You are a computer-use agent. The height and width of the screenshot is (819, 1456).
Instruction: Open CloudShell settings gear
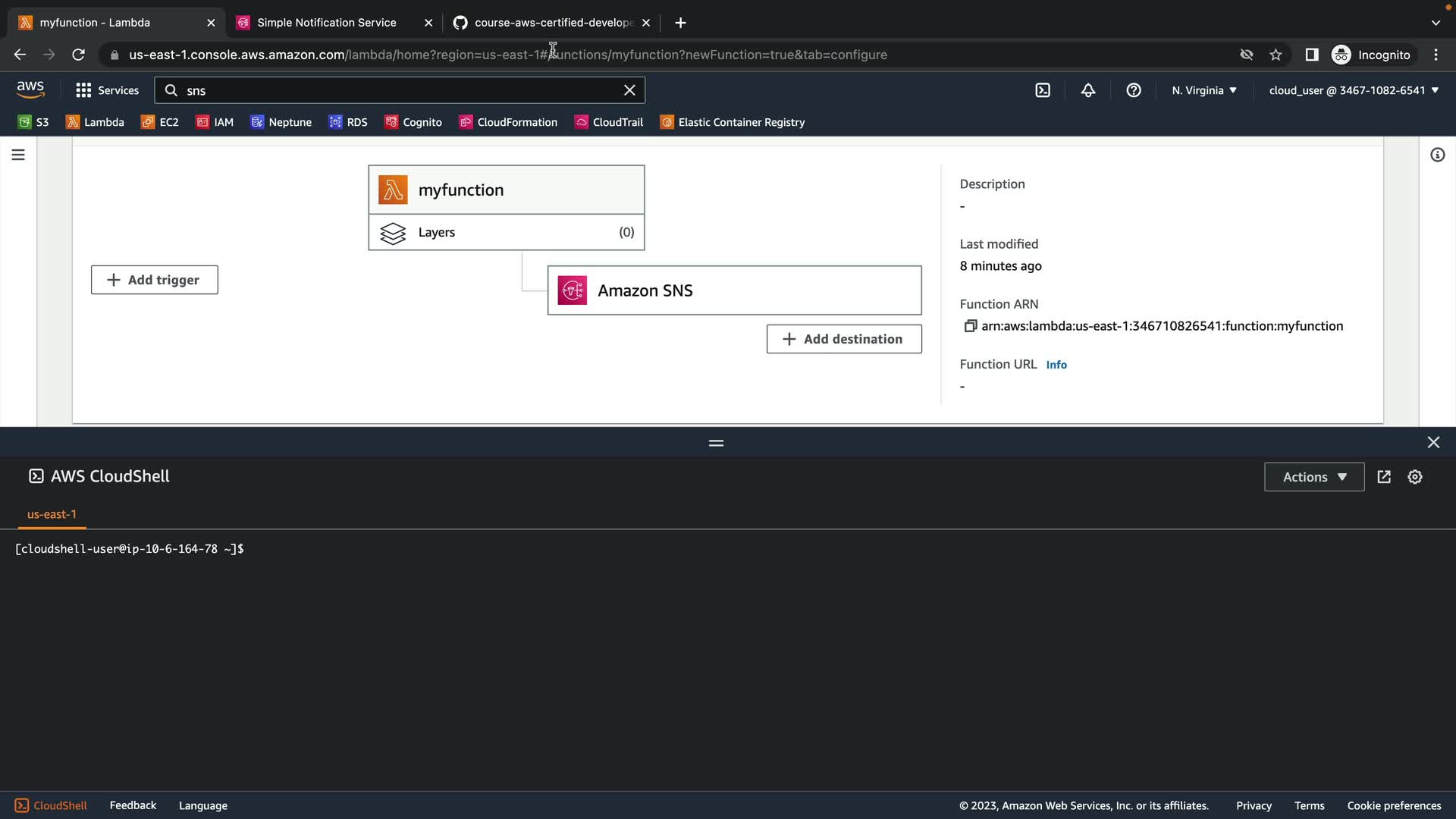1415,477
